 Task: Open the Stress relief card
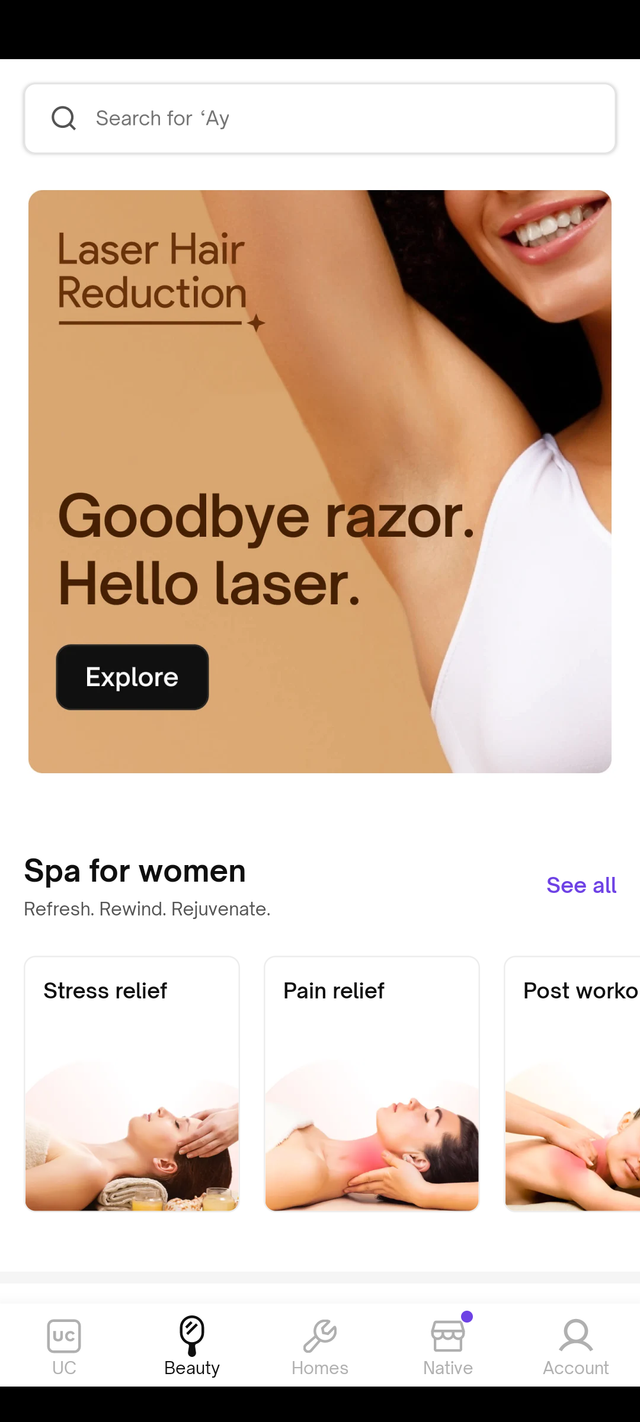[x=132, y=1084]
